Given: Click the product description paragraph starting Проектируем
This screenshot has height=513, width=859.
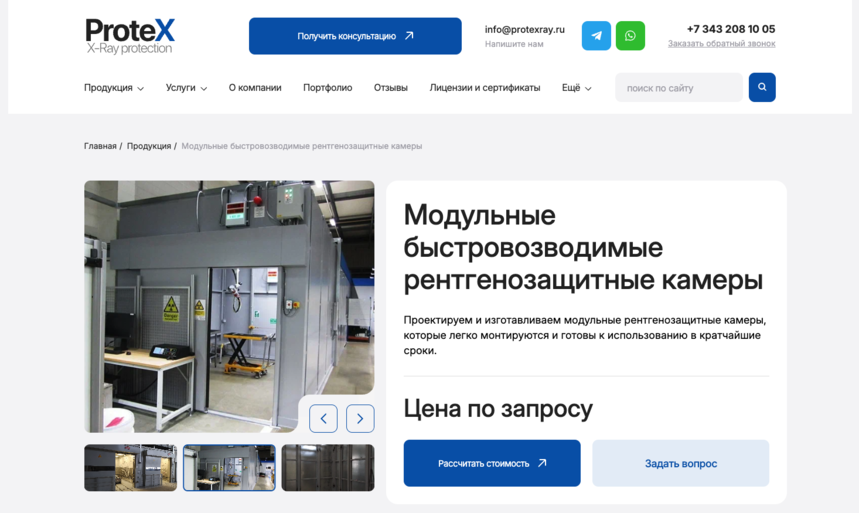Looking at the screenshot, I should pyautogui.click(x=585, y=335).
